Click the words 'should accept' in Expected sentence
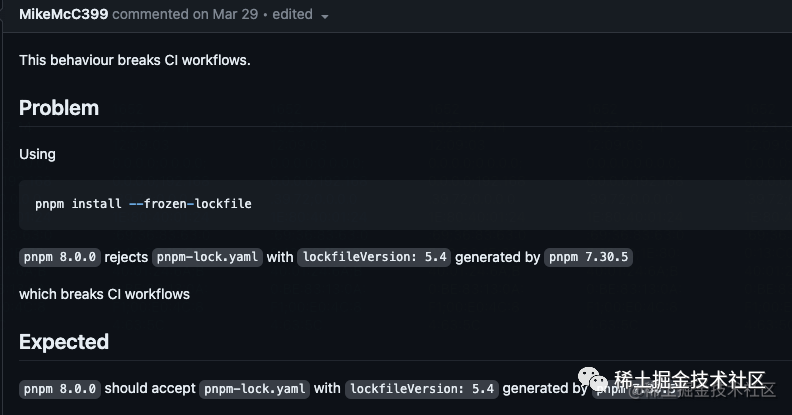Screen dimensions: 792x415 pyautogui.click(x=150, y=388)
